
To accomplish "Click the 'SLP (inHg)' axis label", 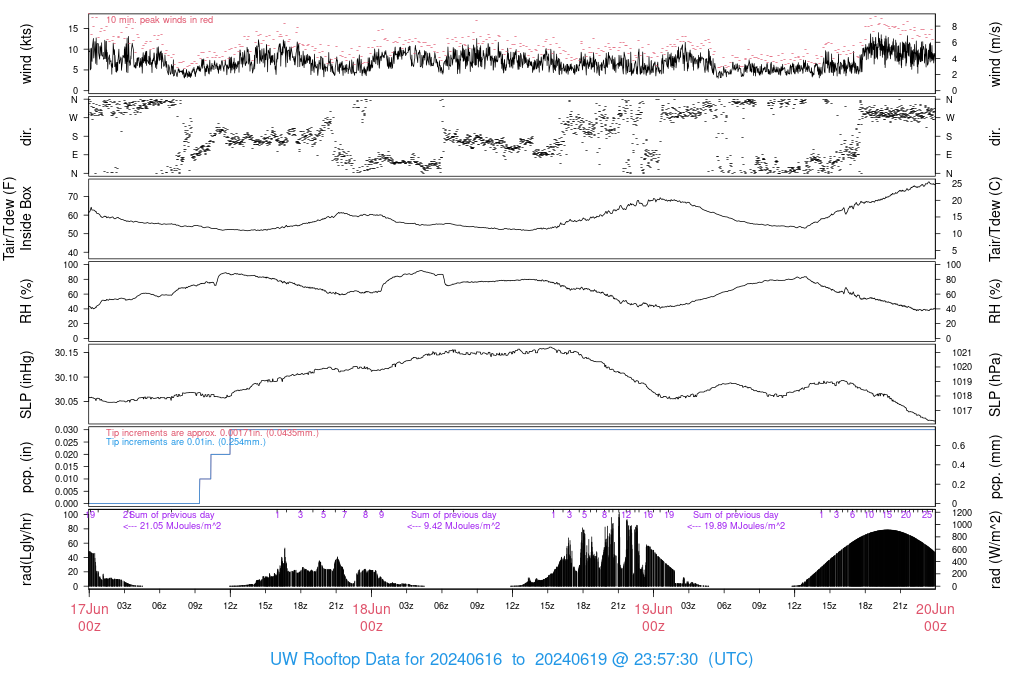I will (x=26, y=385).
